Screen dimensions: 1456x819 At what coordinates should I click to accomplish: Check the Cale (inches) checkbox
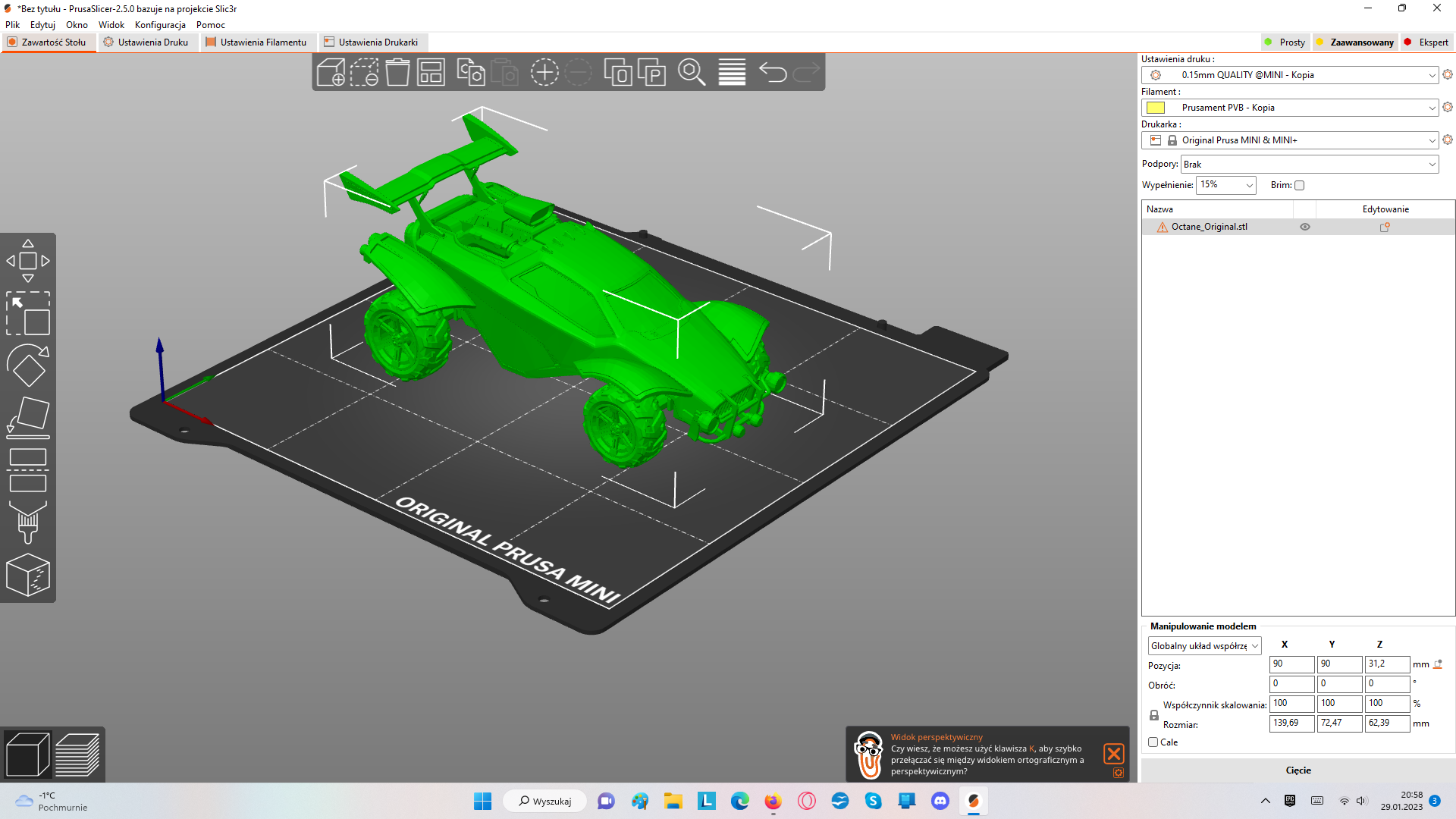(x=1153, y=742)
